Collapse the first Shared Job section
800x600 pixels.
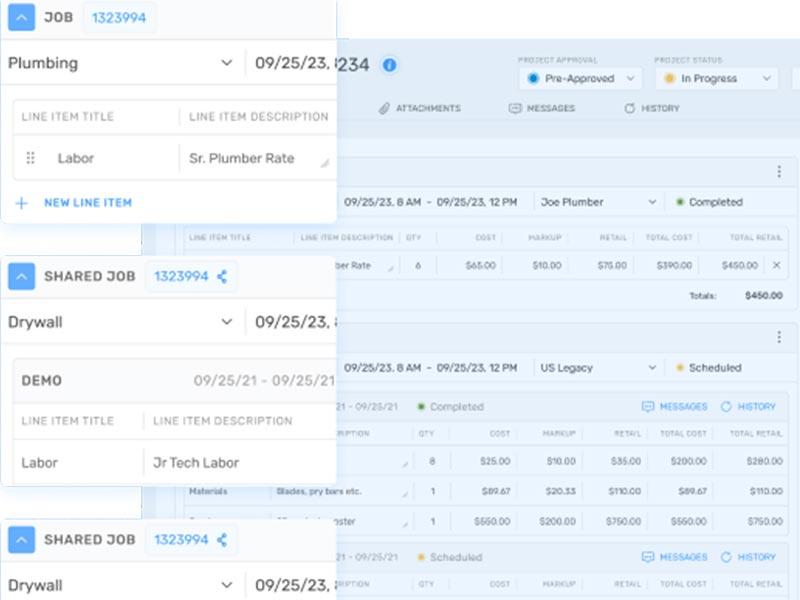pyautogui.click(x=21, y=277)
